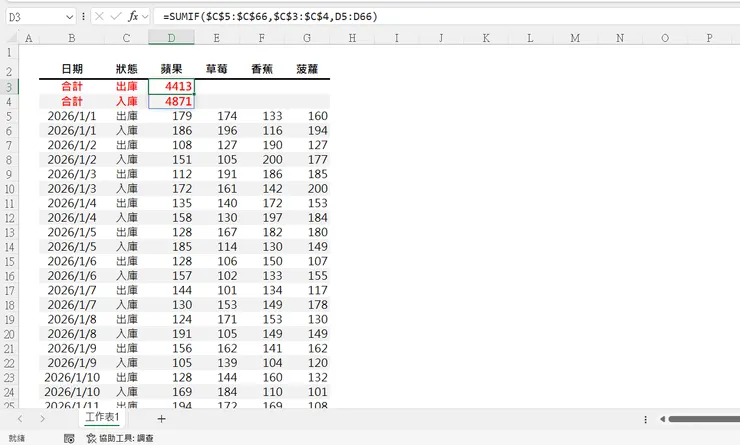Screen dimensions: 740x445
Task: Click date 2026/1/6 in row 16
Action: [72, 276]
